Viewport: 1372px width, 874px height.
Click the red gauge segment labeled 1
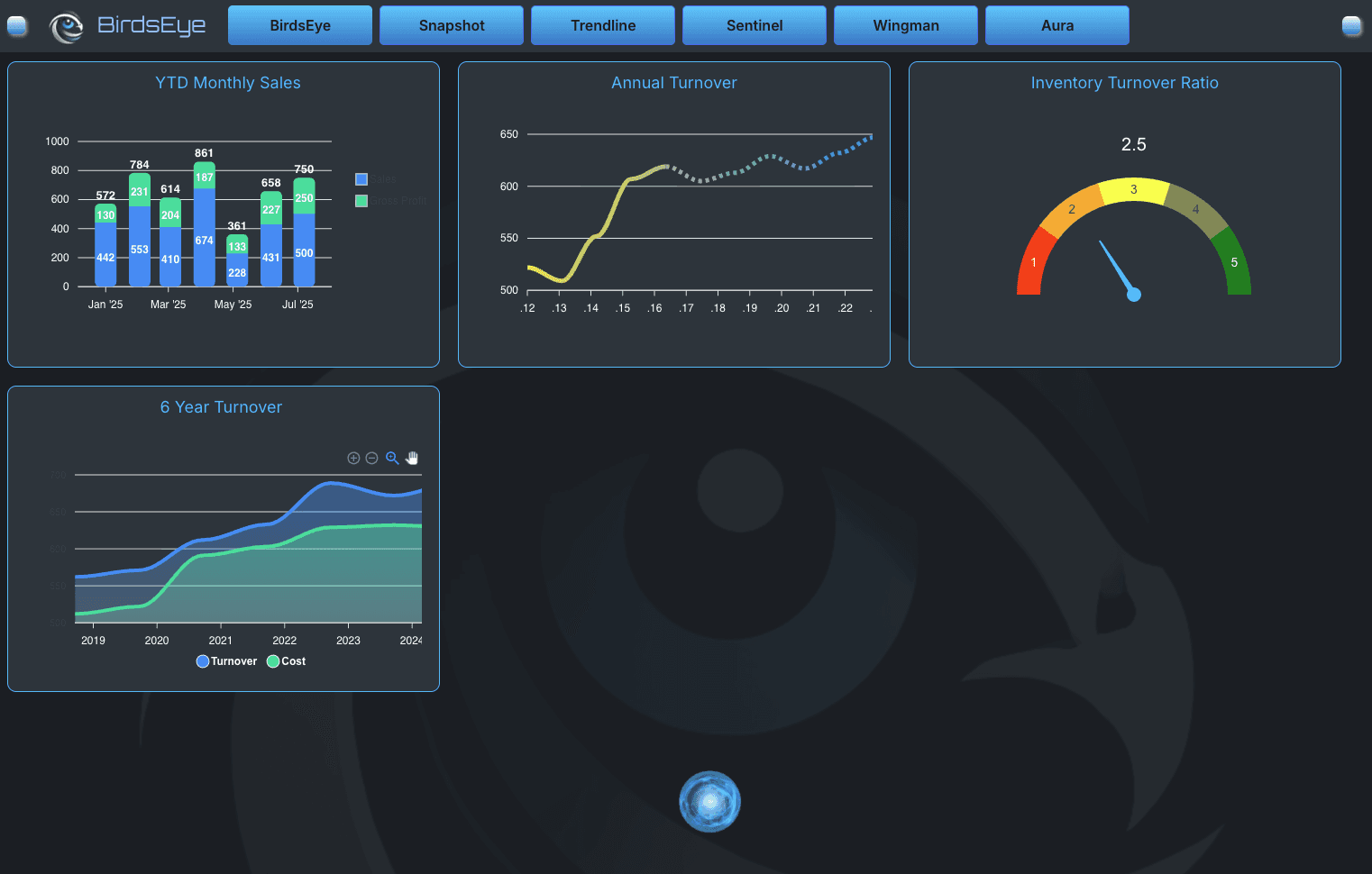[1033, 262]
